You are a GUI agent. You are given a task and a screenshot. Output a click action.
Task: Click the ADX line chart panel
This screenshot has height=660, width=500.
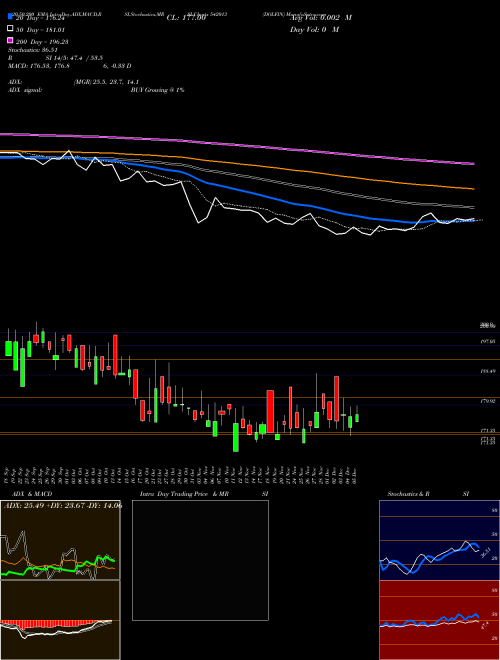coord(60,540)
